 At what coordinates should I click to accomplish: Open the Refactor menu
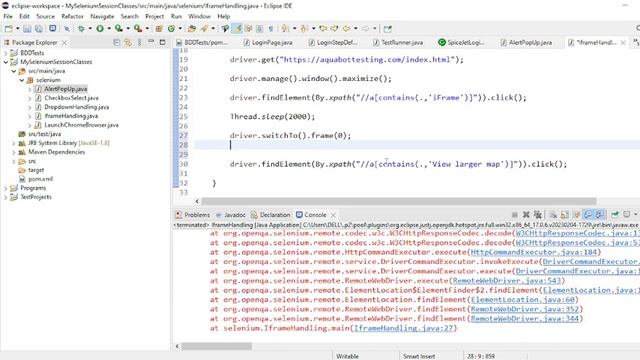72,16
